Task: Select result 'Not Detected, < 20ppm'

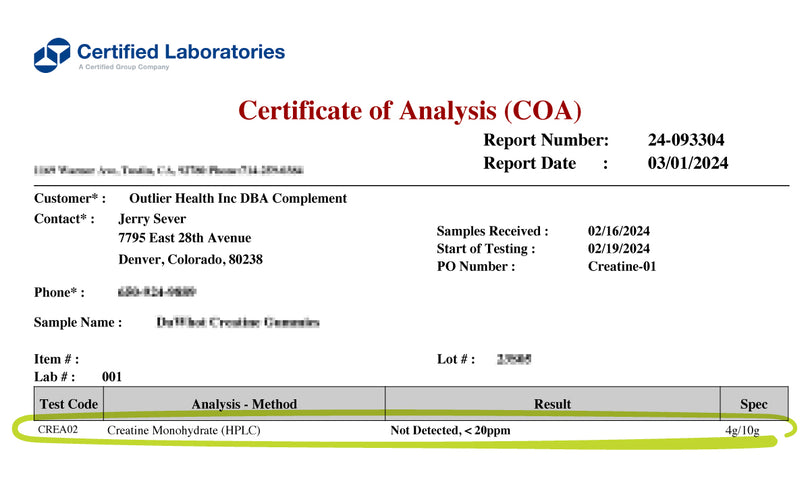Action: pos(450,430)
